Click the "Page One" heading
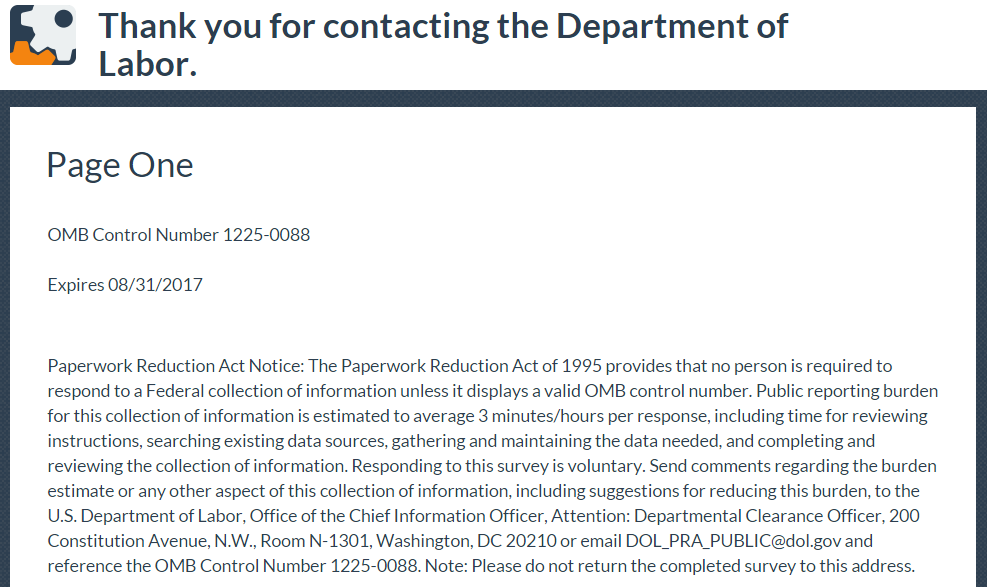The height and width of the screenshot is (587, 987). [x=120, y=165]
